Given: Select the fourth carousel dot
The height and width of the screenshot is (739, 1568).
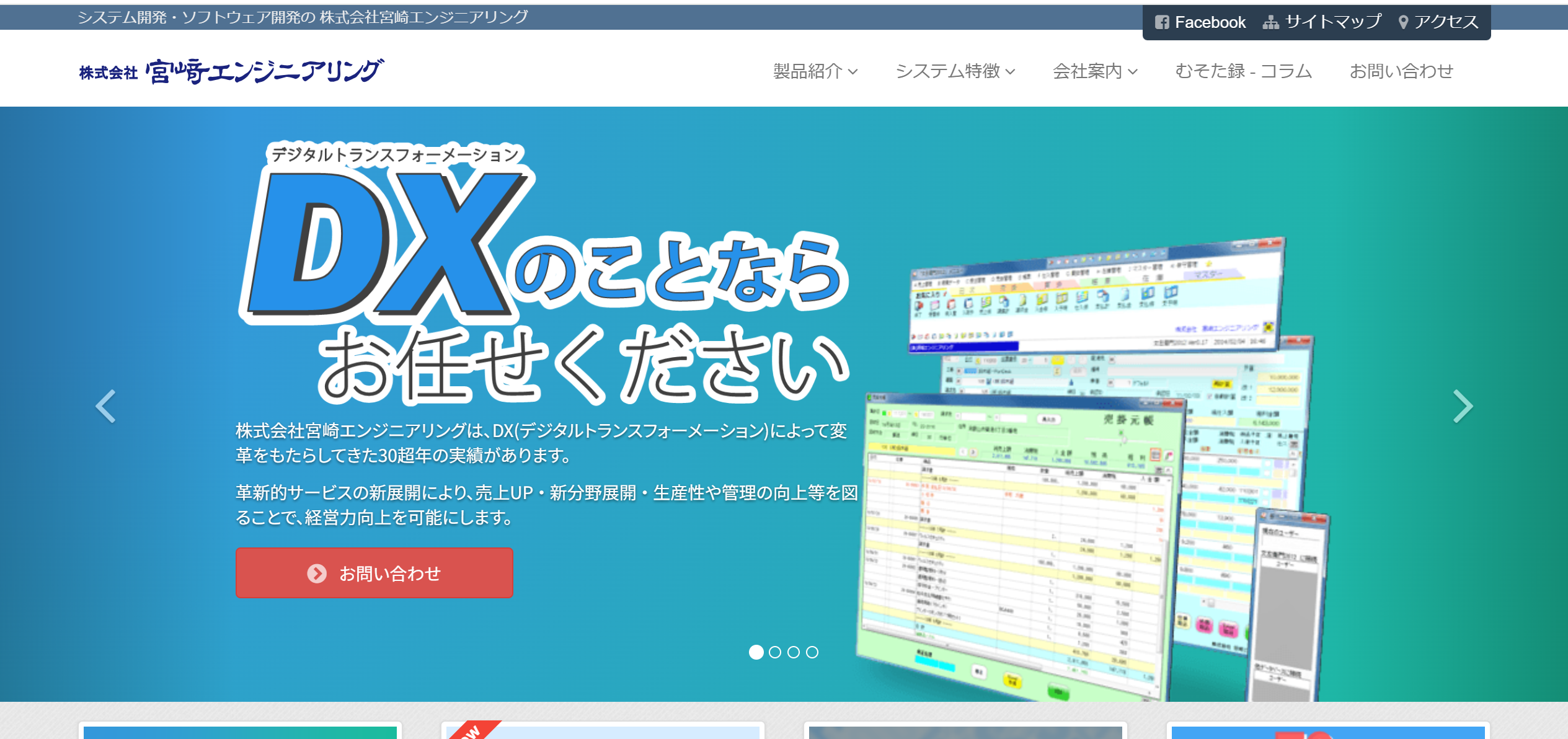Looking at the screenshot, I should point(812,652).
